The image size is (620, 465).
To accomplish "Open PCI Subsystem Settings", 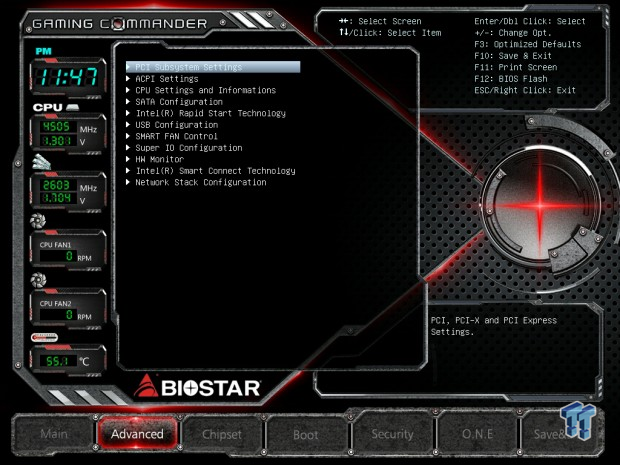I will (x=213, y=67).
